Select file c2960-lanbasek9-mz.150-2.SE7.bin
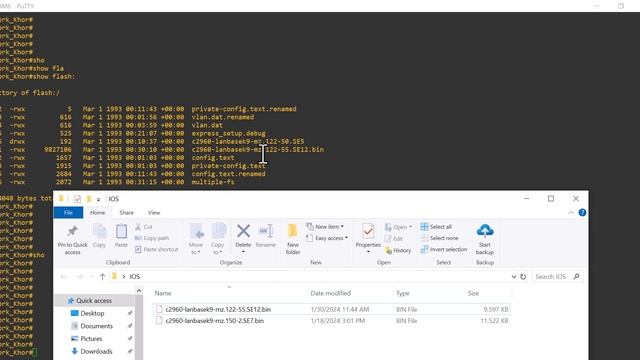The height and width of the screenshot is (360, 640). tap(215, 321)
